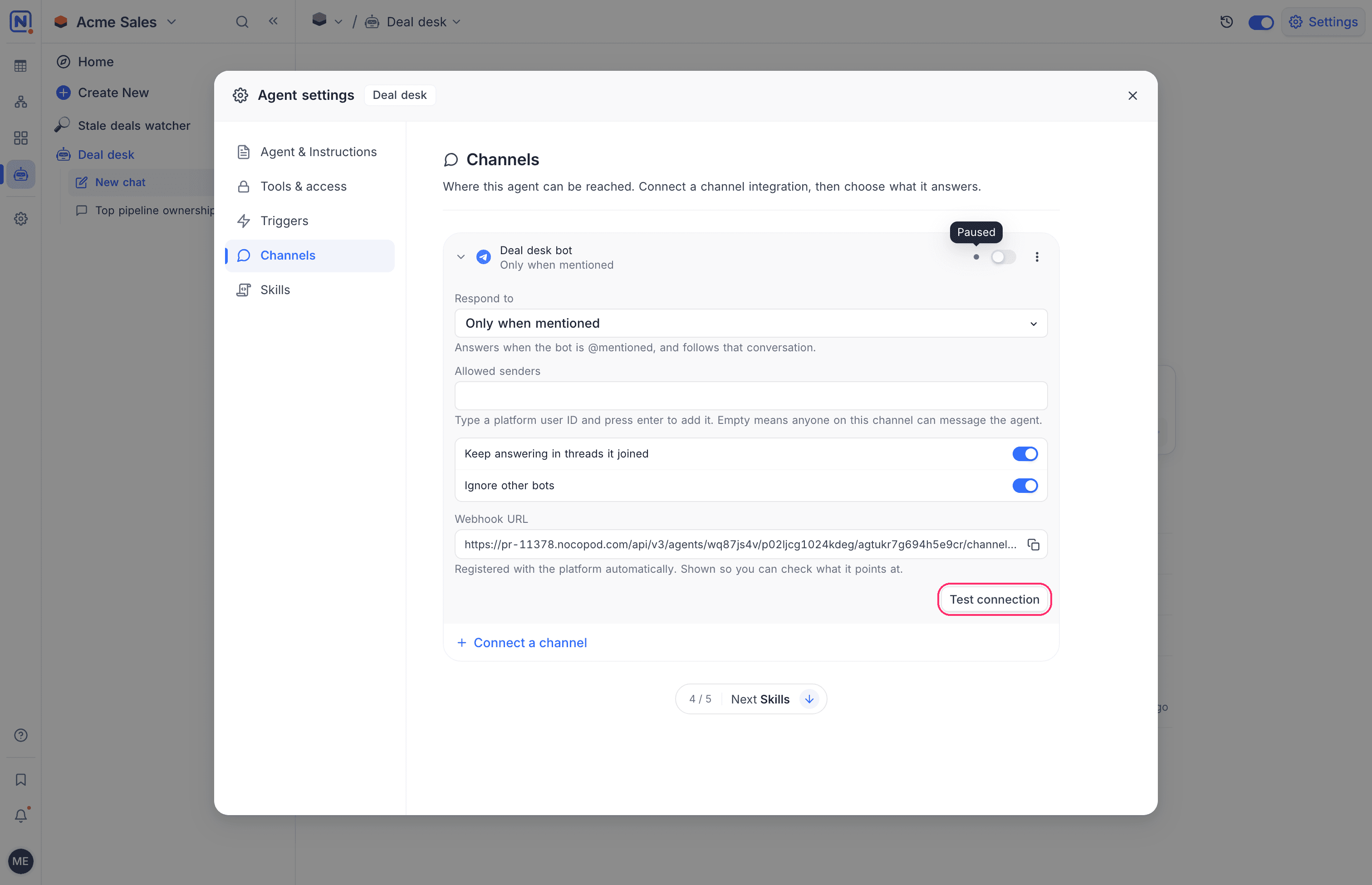Select the Channels section
Screen dimensions: 1372x885
click(310, 255)
